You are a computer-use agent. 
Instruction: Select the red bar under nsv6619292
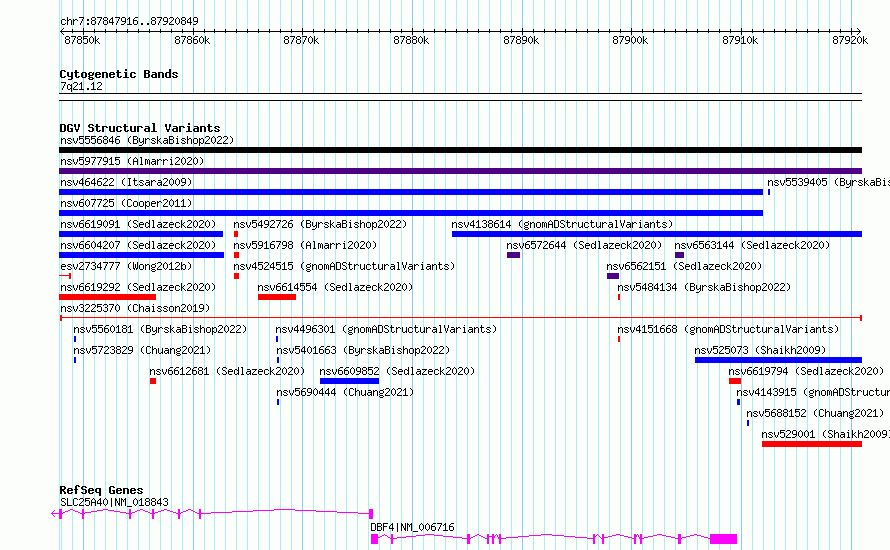(107, 297)
